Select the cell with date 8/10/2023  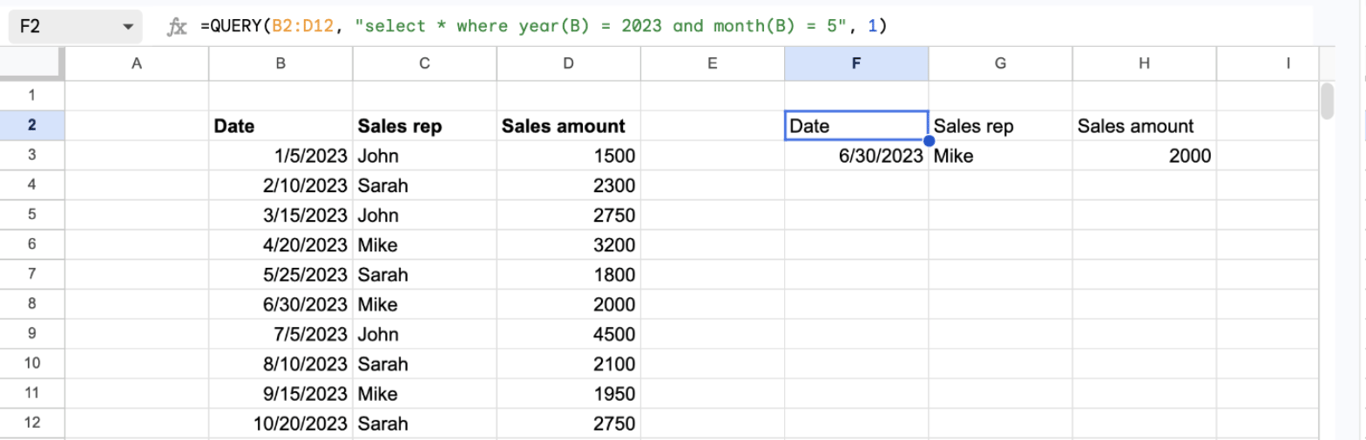point(281,364)
